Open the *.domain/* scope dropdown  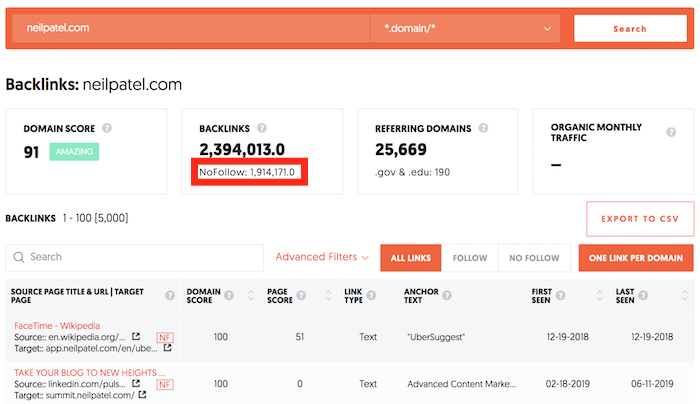tap(465, 29)
